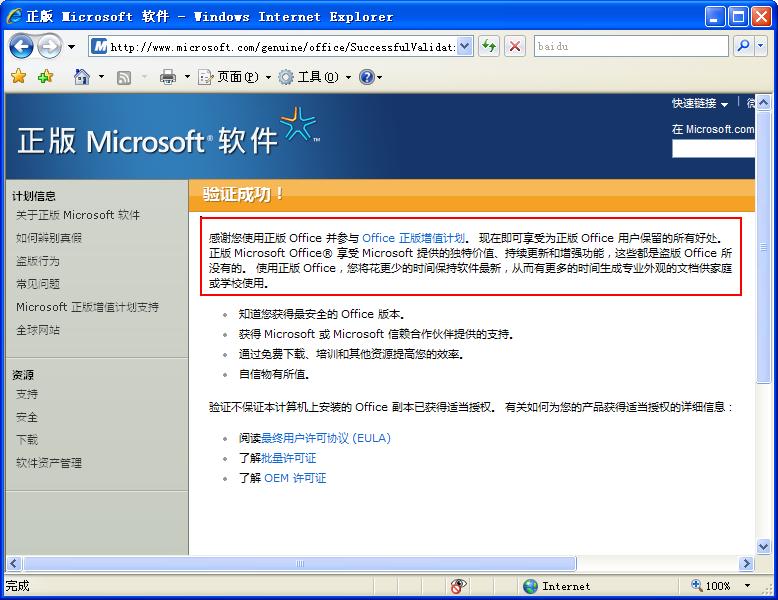Click the horizontal scrollbar left arrow
778x600 pixels.
click(x=13, y=563)
